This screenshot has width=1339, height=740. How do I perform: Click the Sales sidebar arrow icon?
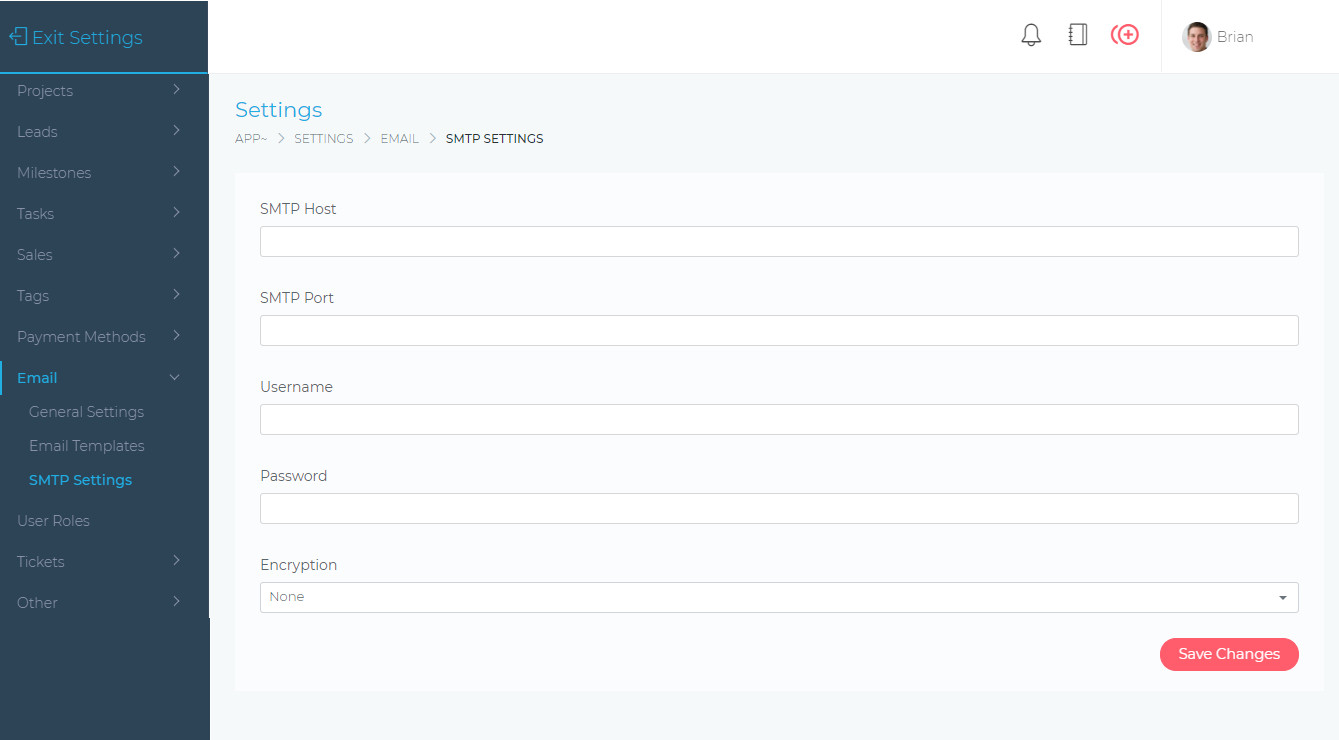(x=177, y=254)
